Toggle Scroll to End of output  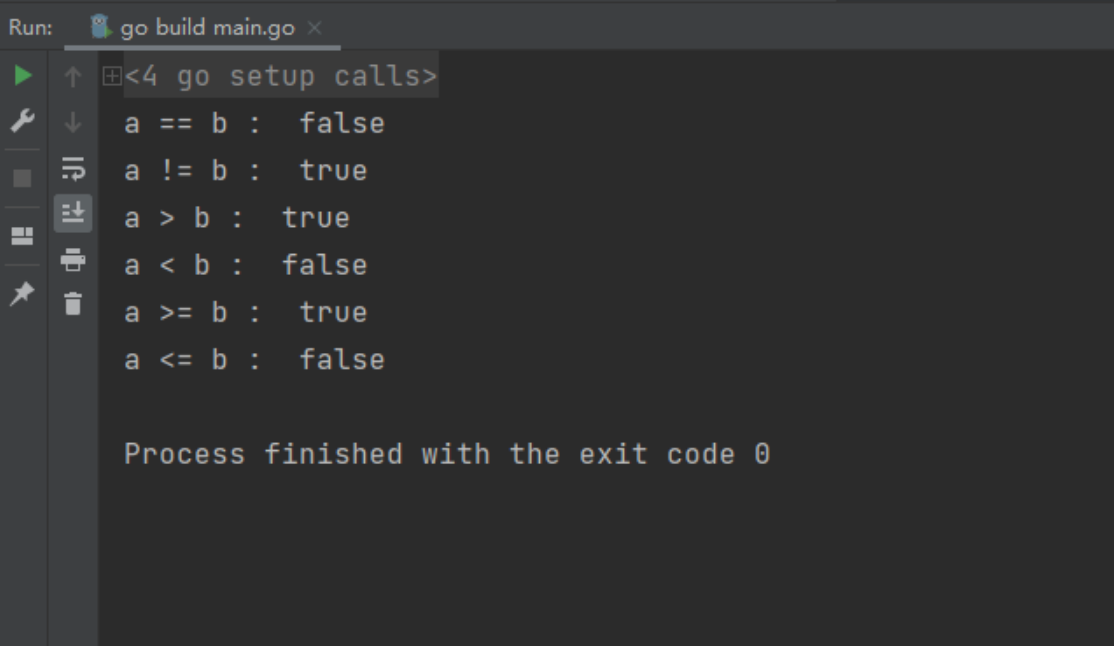[x=73, y=213]
